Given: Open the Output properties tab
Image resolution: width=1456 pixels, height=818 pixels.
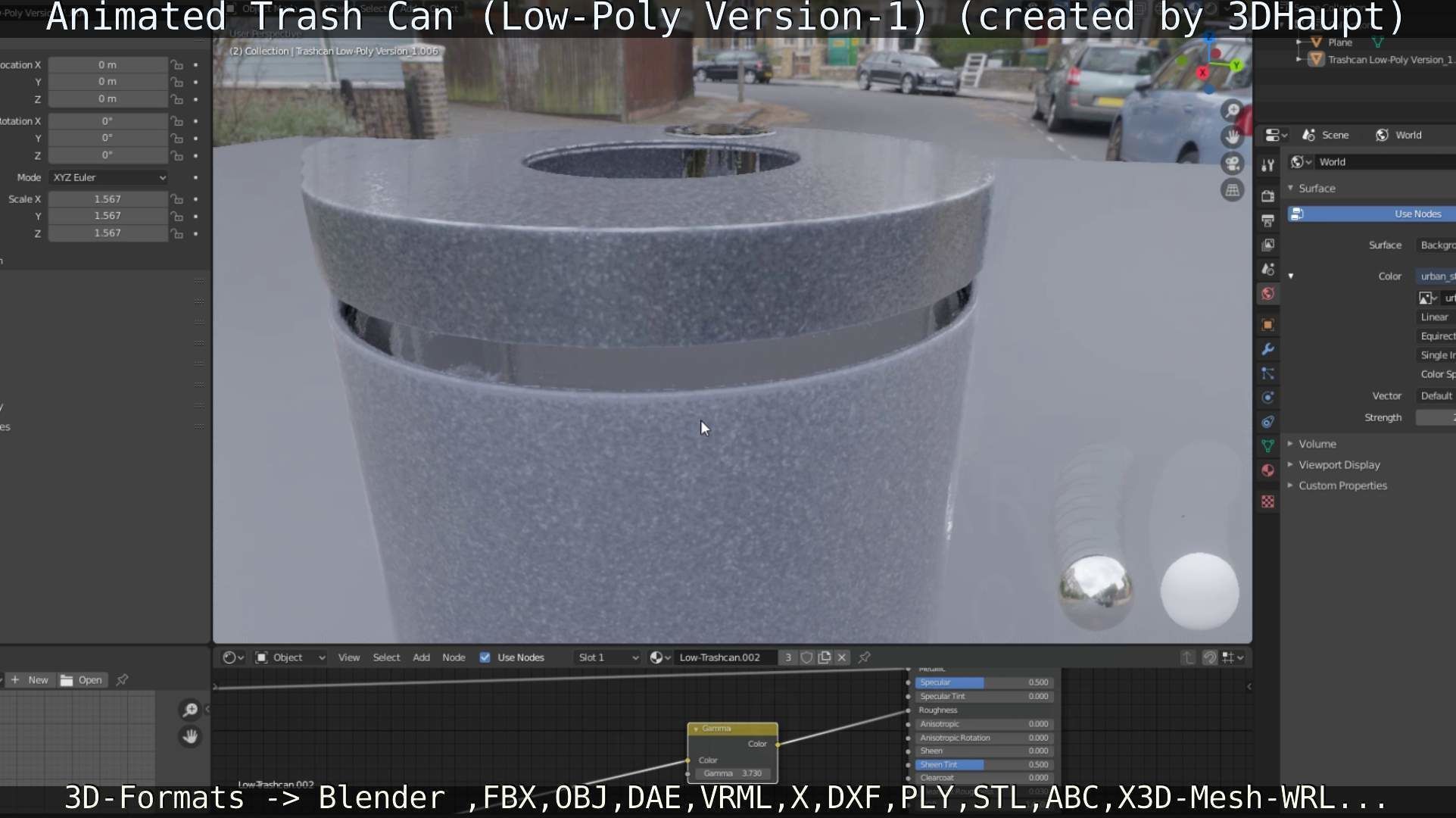Looking at the screenshot, I should 1267,220.
